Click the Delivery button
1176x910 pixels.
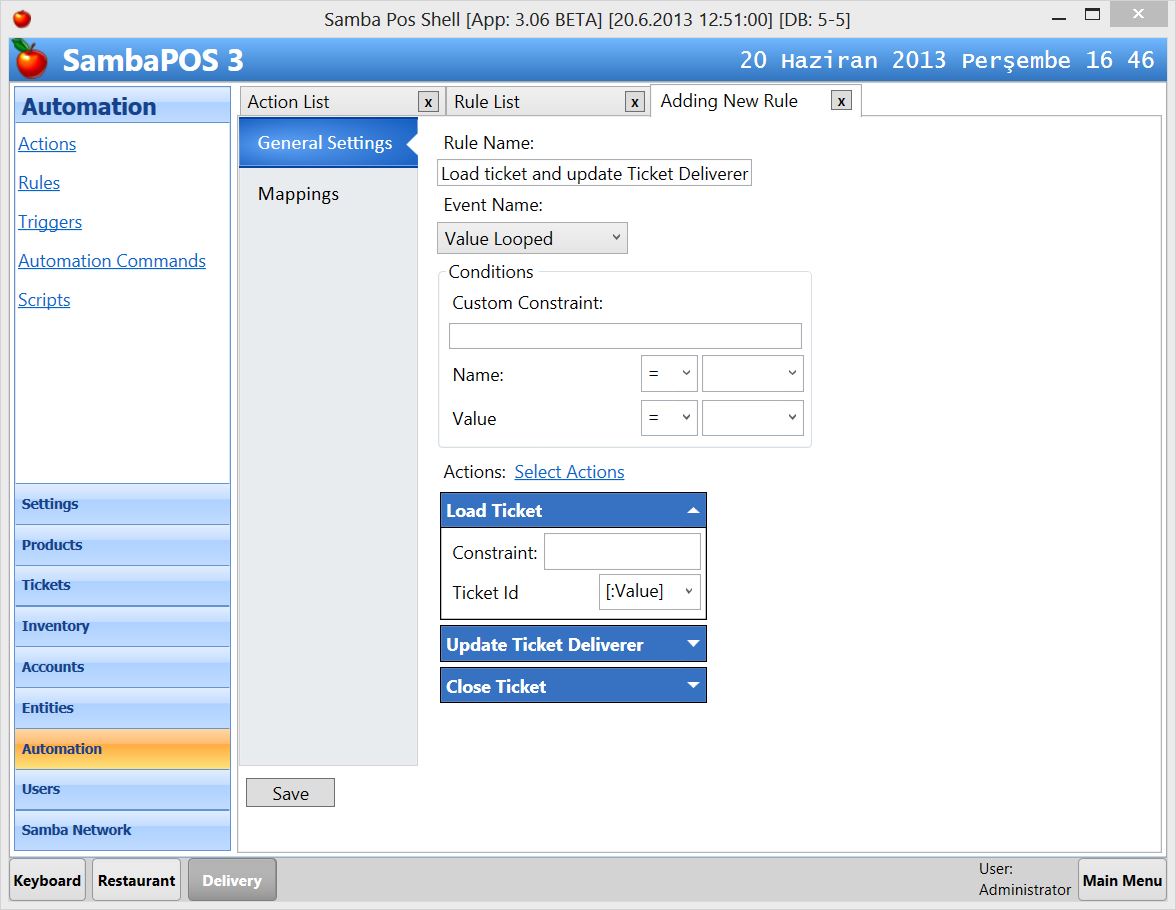[x=232, y=880]
